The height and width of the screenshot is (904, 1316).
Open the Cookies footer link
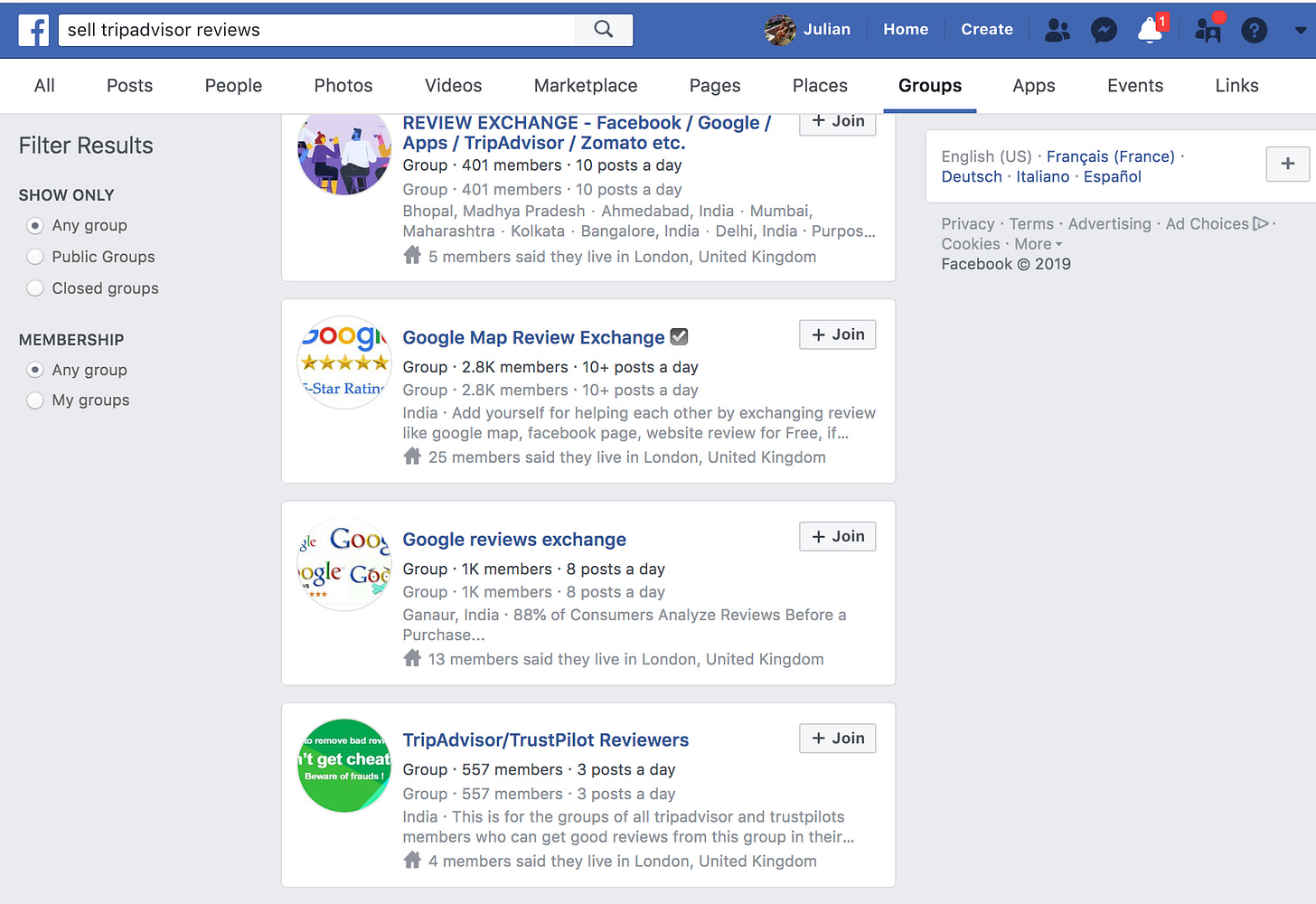971,244
